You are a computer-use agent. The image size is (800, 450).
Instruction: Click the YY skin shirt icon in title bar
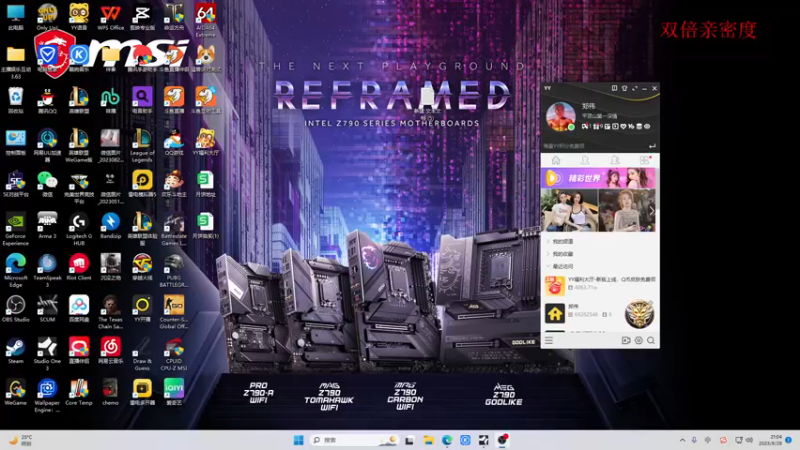[x=624, y=88]
